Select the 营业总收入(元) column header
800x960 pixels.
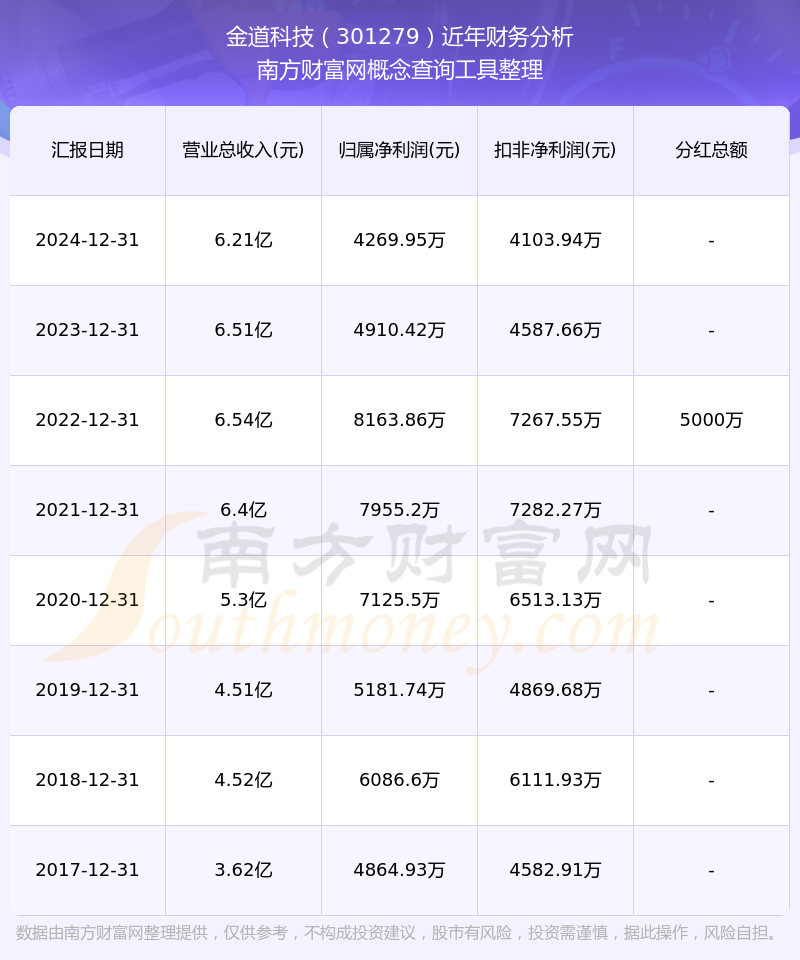243,150
